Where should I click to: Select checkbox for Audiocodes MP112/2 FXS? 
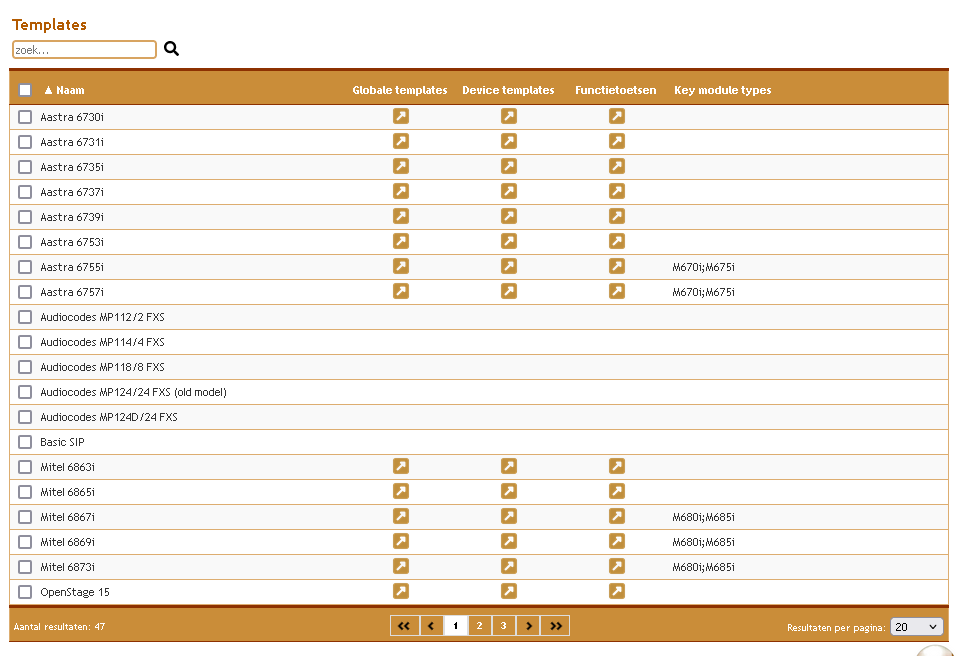pyautogui.click(x=25, y=317)
